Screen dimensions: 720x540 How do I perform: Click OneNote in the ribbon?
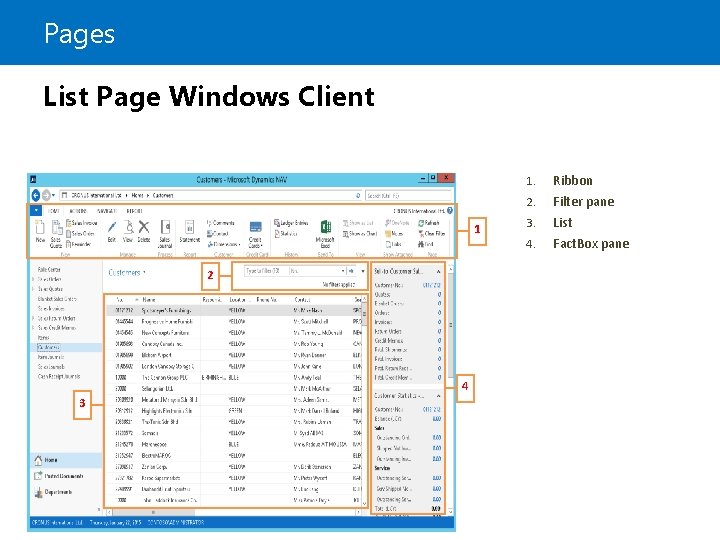tap(397, 223)
